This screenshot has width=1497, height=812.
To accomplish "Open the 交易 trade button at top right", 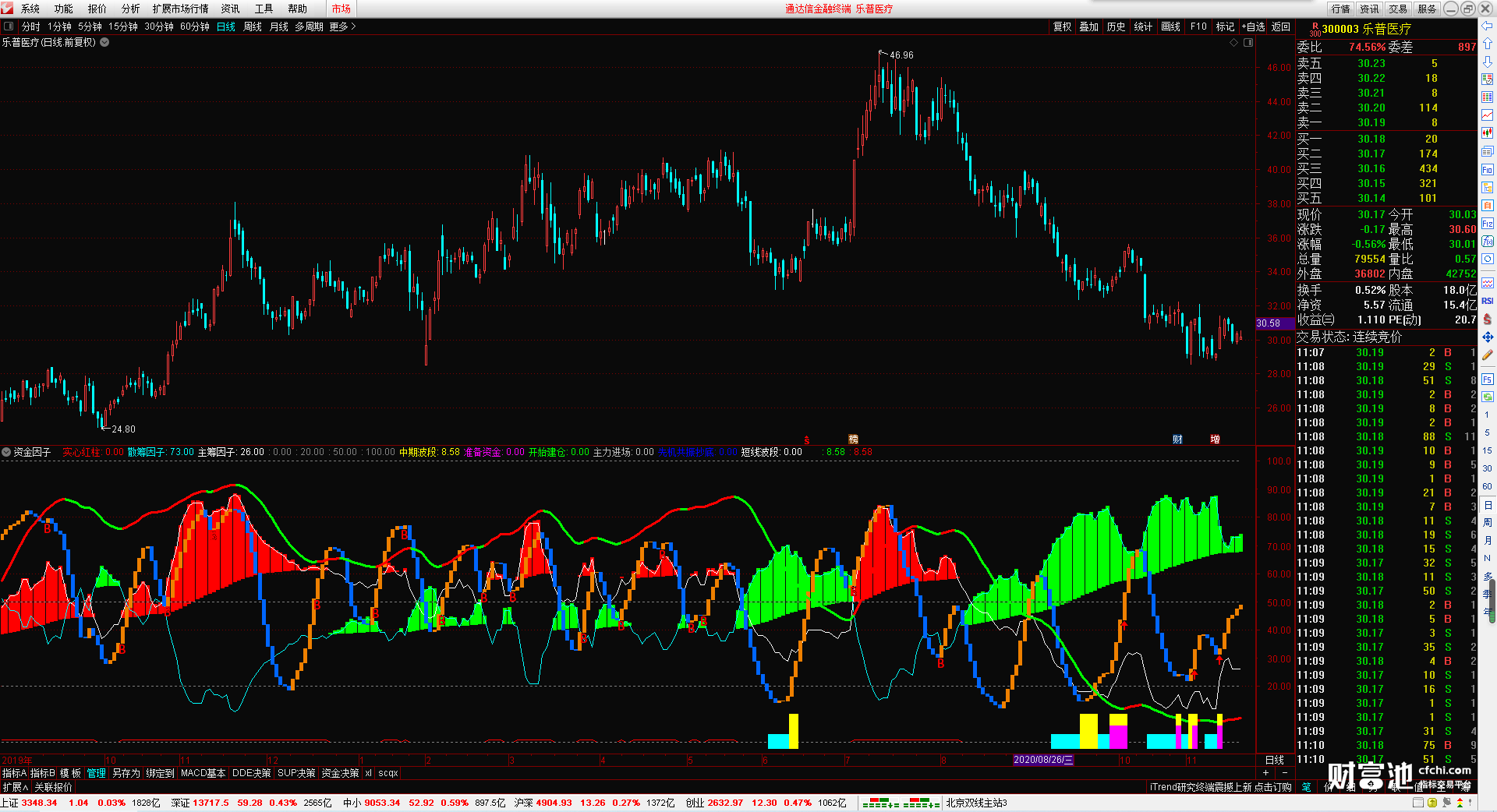I will click(1398, 9).
